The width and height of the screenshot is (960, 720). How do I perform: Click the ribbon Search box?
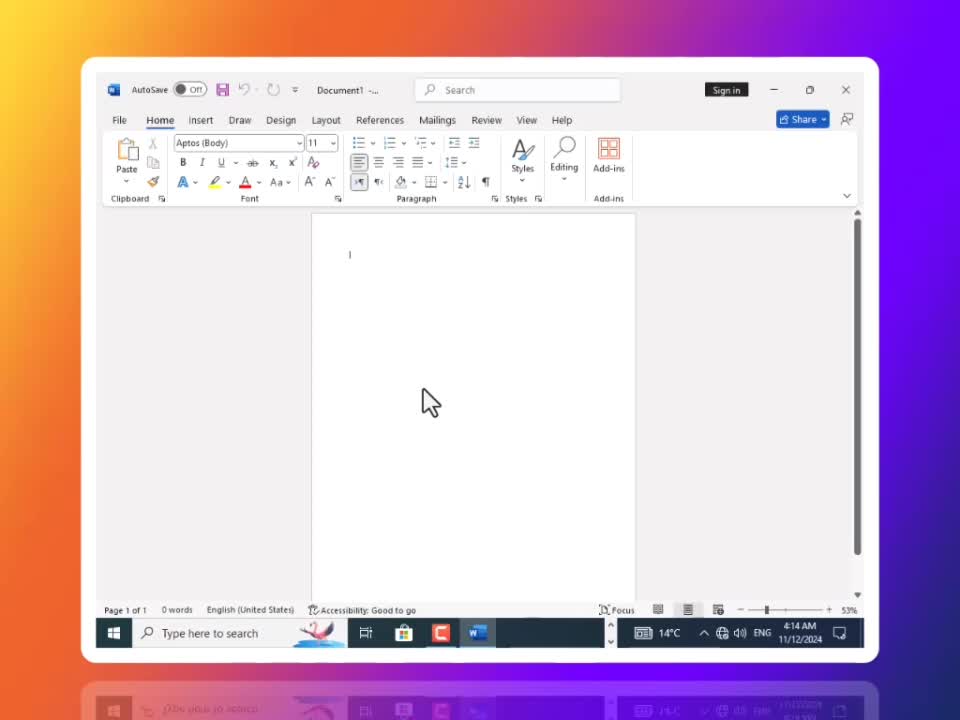(518, 90)
